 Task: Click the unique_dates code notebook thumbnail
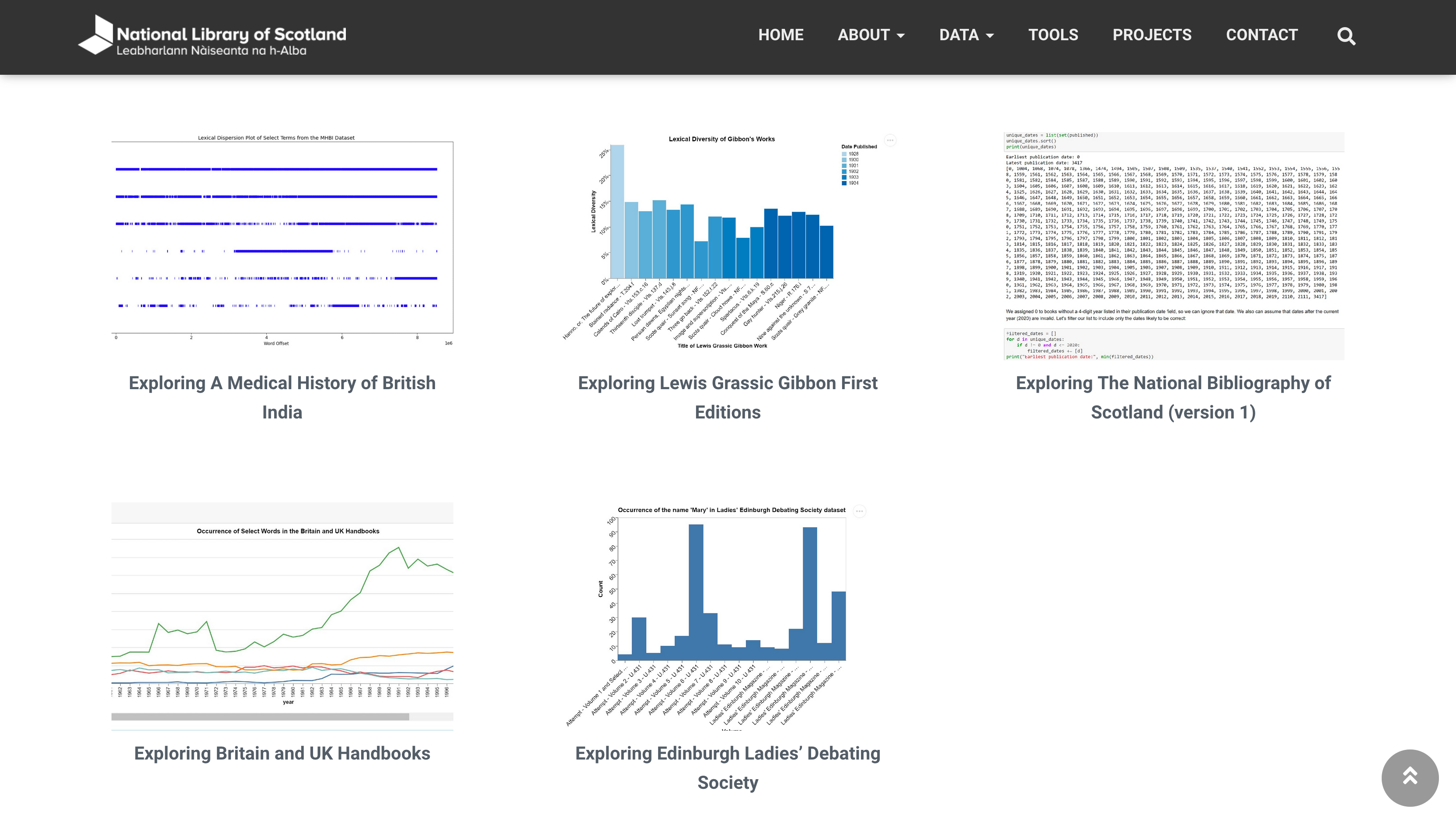click(1174, 246)
